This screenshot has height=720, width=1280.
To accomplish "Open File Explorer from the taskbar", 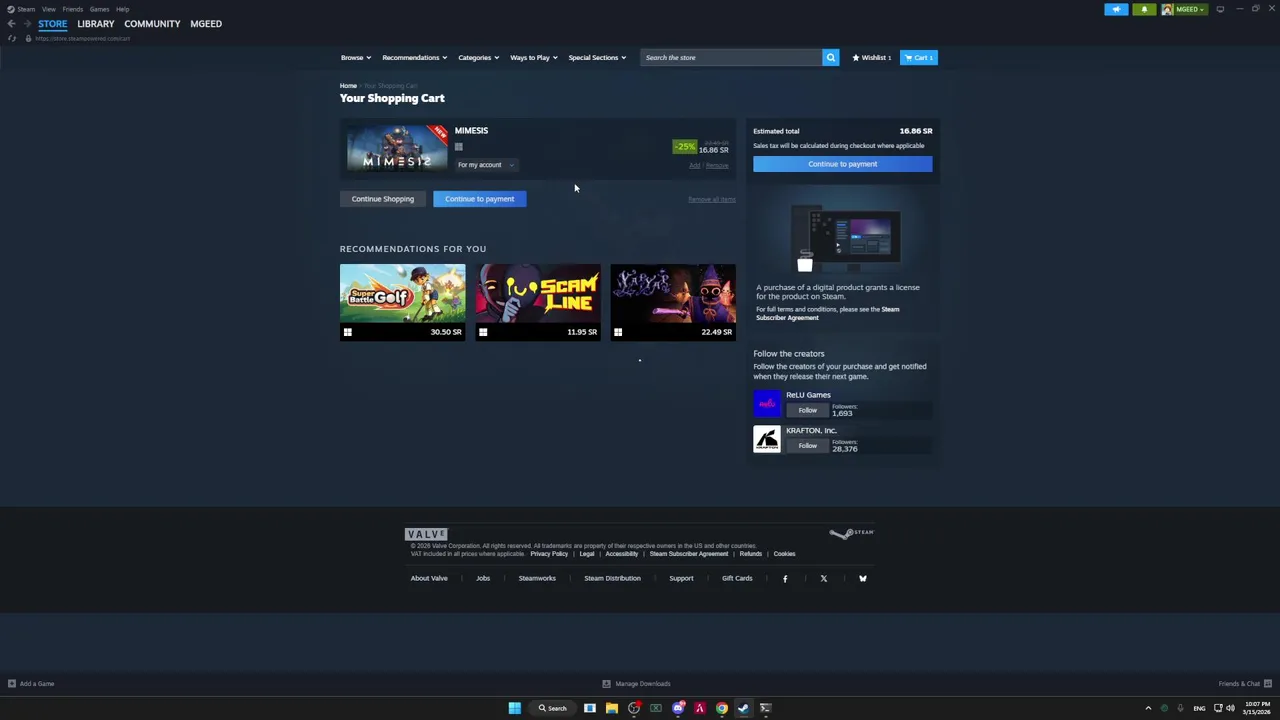I will coord(612,708).
